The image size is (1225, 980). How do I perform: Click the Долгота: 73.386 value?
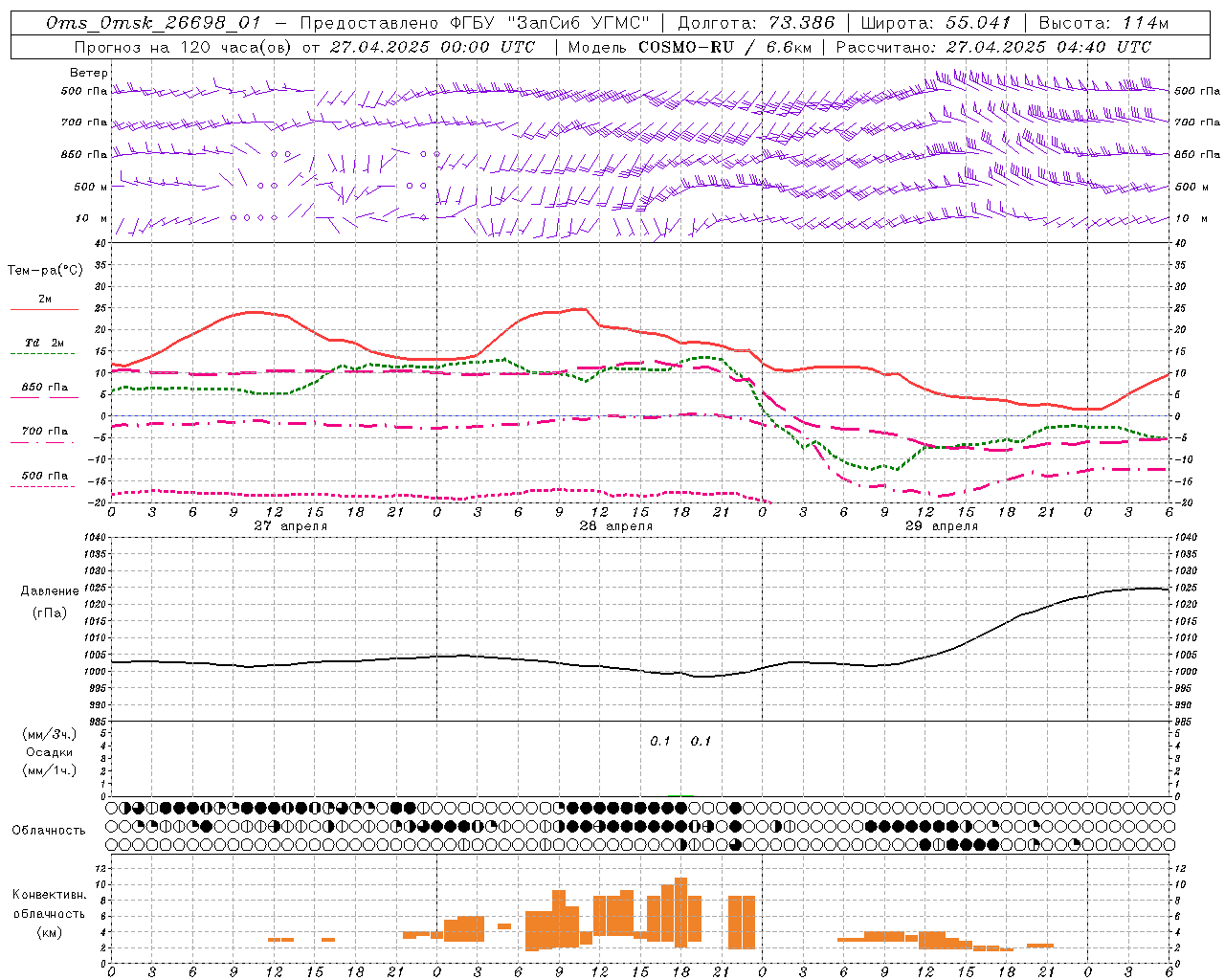pyautogui.click(x=756, y=23)
